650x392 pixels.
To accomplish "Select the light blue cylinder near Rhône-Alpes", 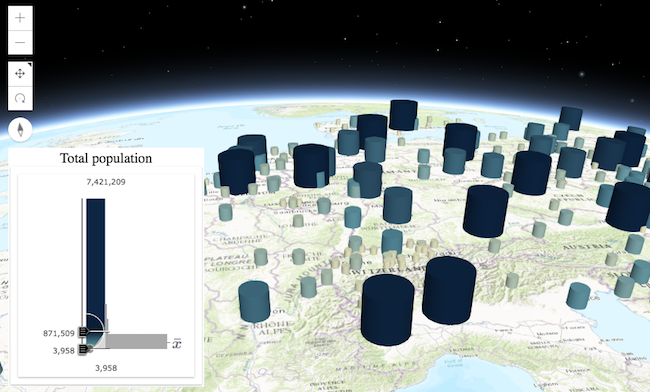I will (254, 301).
